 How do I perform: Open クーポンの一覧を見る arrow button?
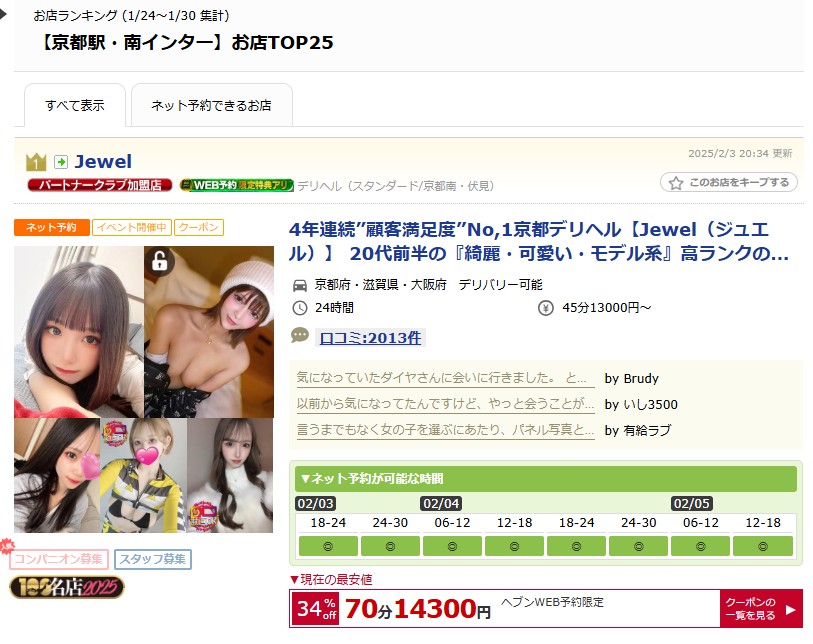pyautogui.click(x=761, y=608)
